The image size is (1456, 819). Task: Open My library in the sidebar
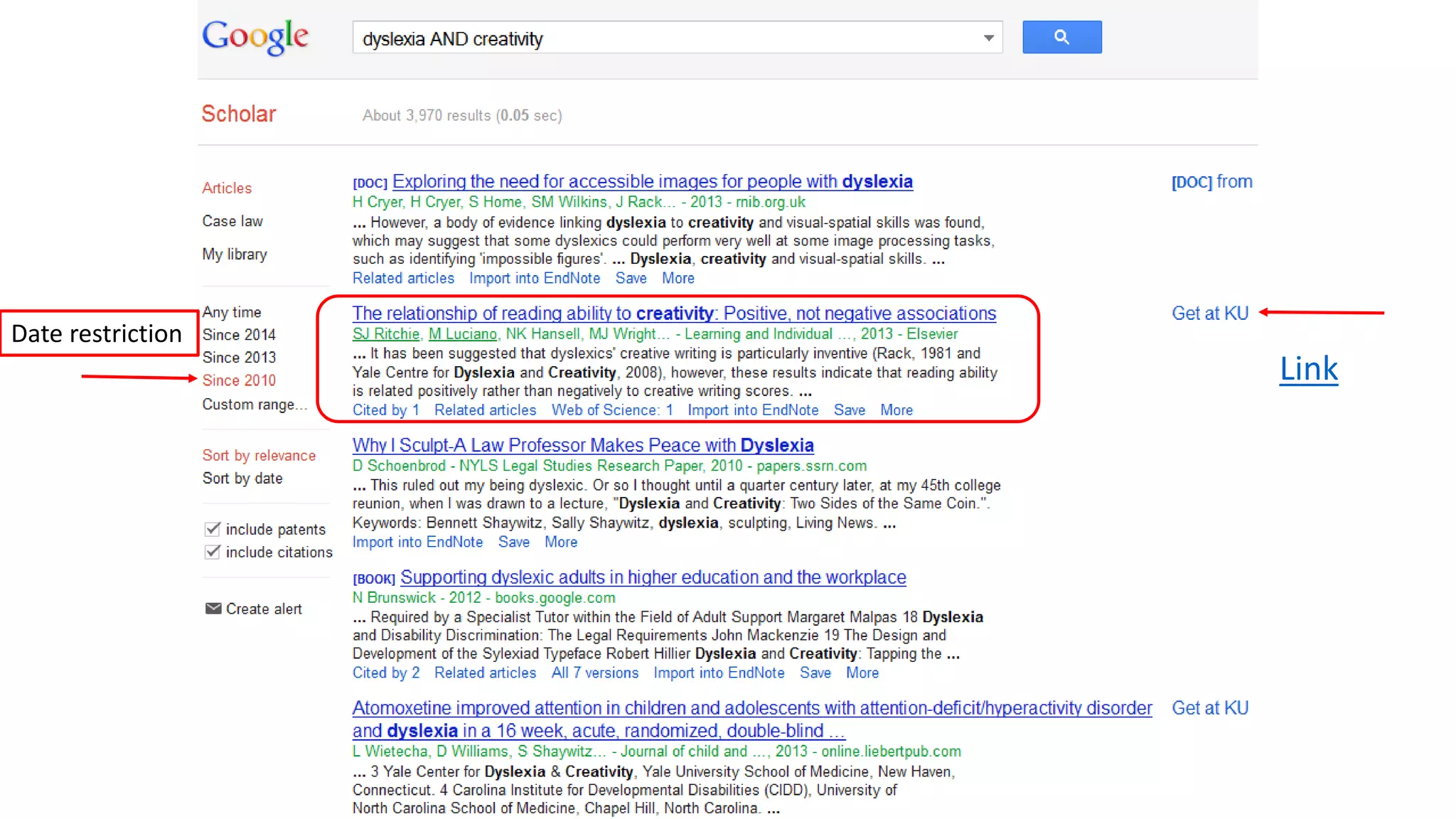(x=234, y=254)
